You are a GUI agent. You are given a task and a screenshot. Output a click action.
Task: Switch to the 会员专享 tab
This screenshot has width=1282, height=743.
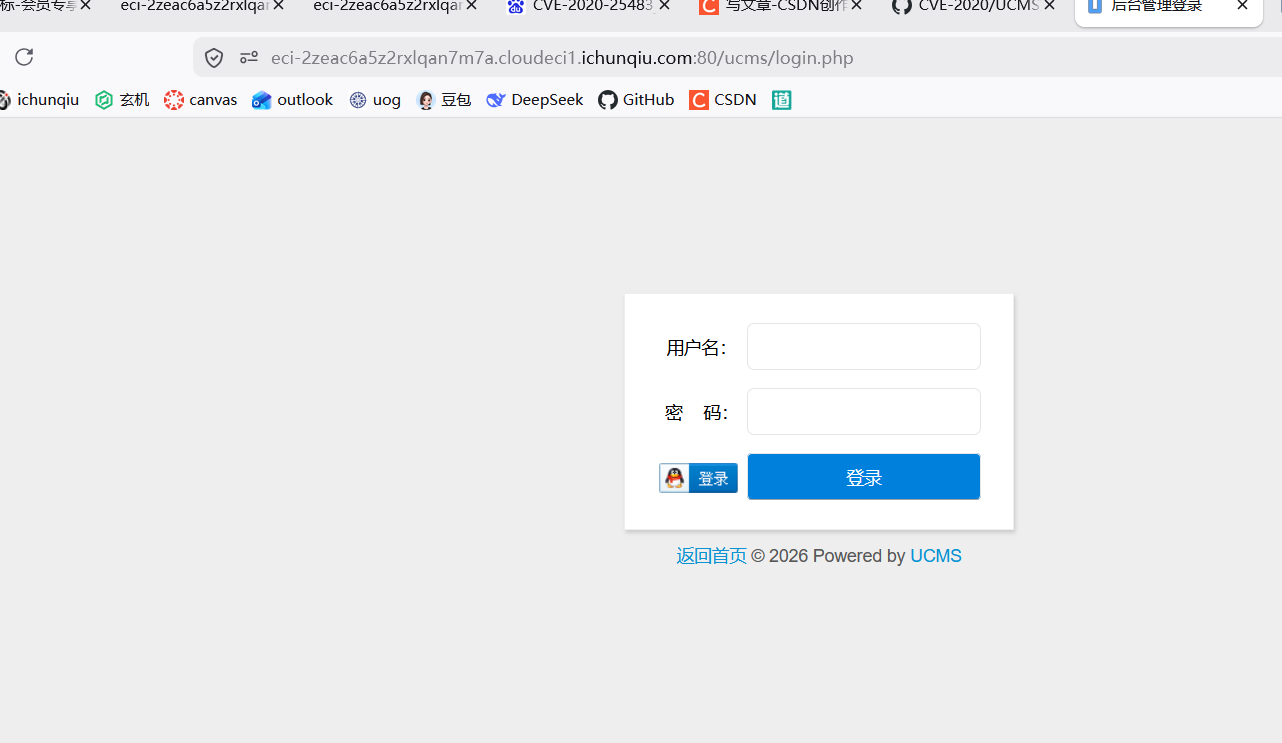(38, 5)
